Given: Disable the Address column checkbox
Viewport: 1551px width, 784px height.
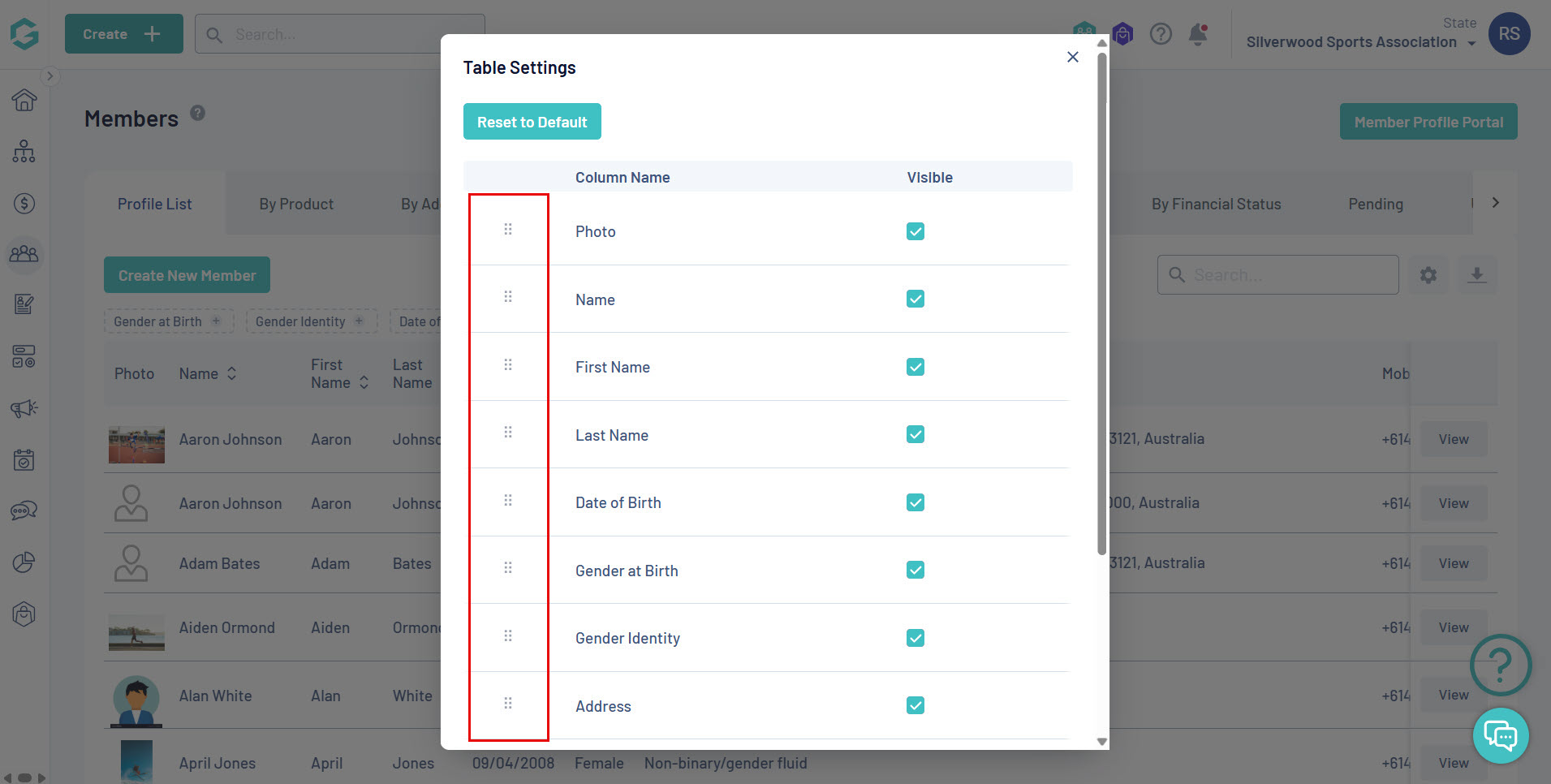Looking at the screenshot, I should 916,705.
